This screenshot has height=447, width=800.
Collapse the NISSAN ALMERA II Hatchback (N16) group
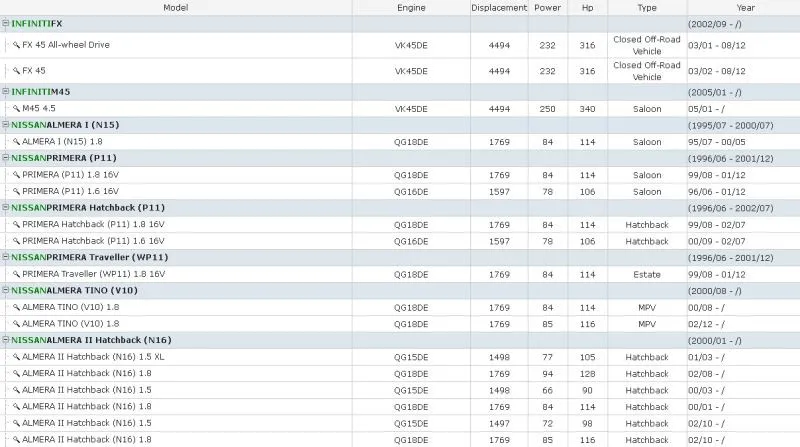coord(6,339)
